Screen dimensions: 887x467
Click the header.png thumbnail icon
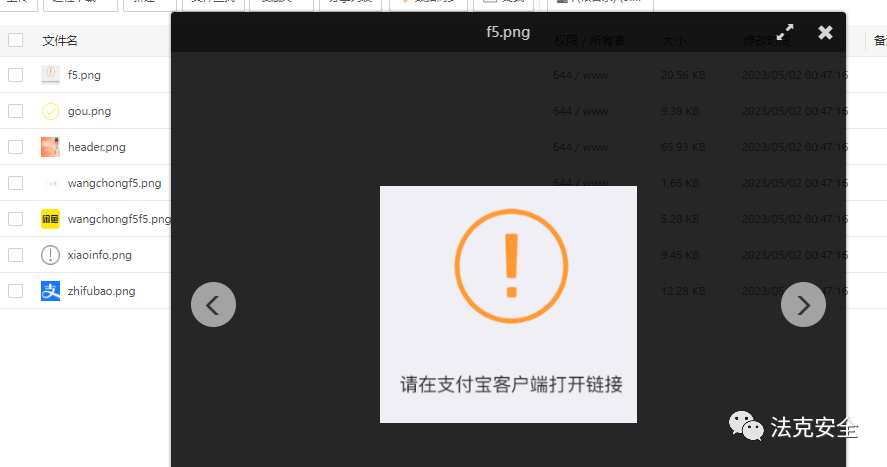point(50,147)
